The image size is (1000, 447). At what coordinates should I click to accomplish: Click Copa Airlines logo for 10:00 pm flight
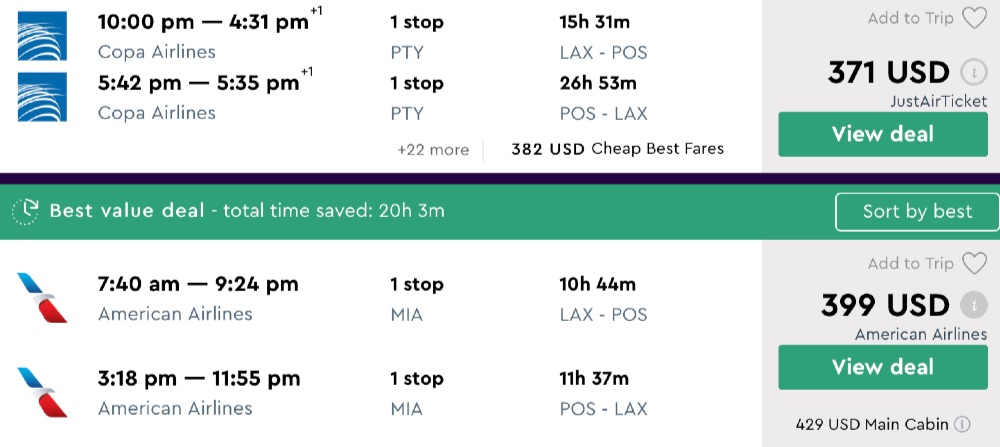42,36
